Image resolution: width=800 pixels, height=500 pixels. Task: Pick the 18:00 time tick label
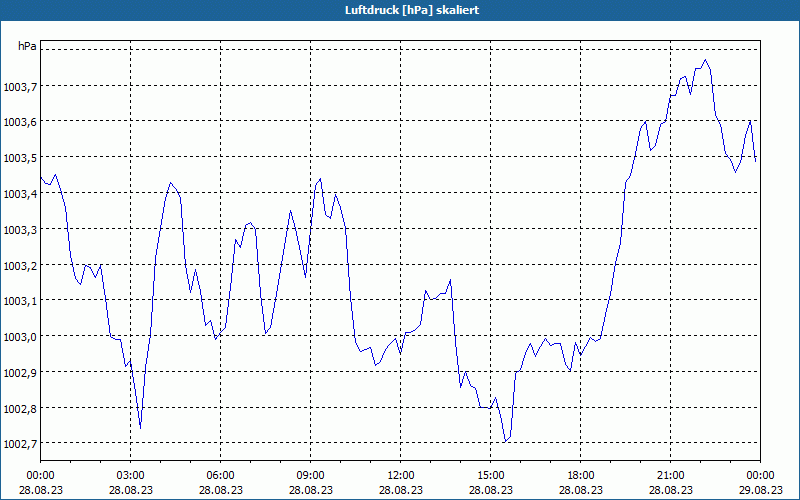581,476
